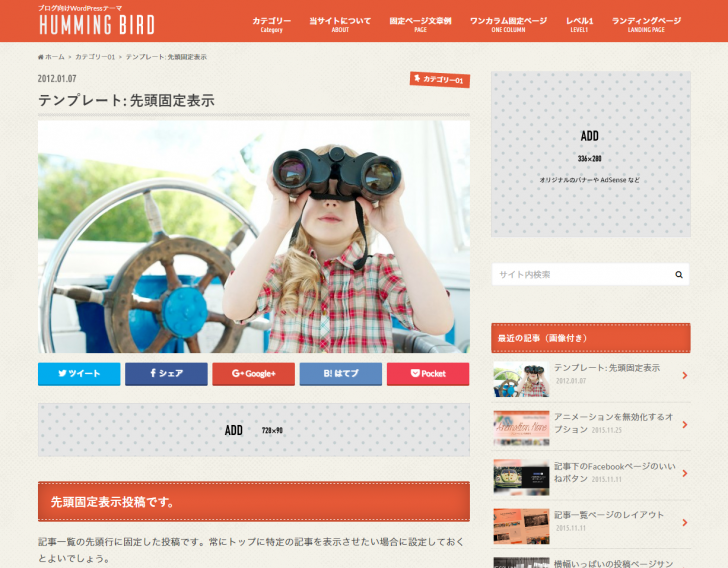The height and width of the screenshot is (568, 728).
Task: Click the post date 2012.01.07 above the title
Action: tap(57, 78)
